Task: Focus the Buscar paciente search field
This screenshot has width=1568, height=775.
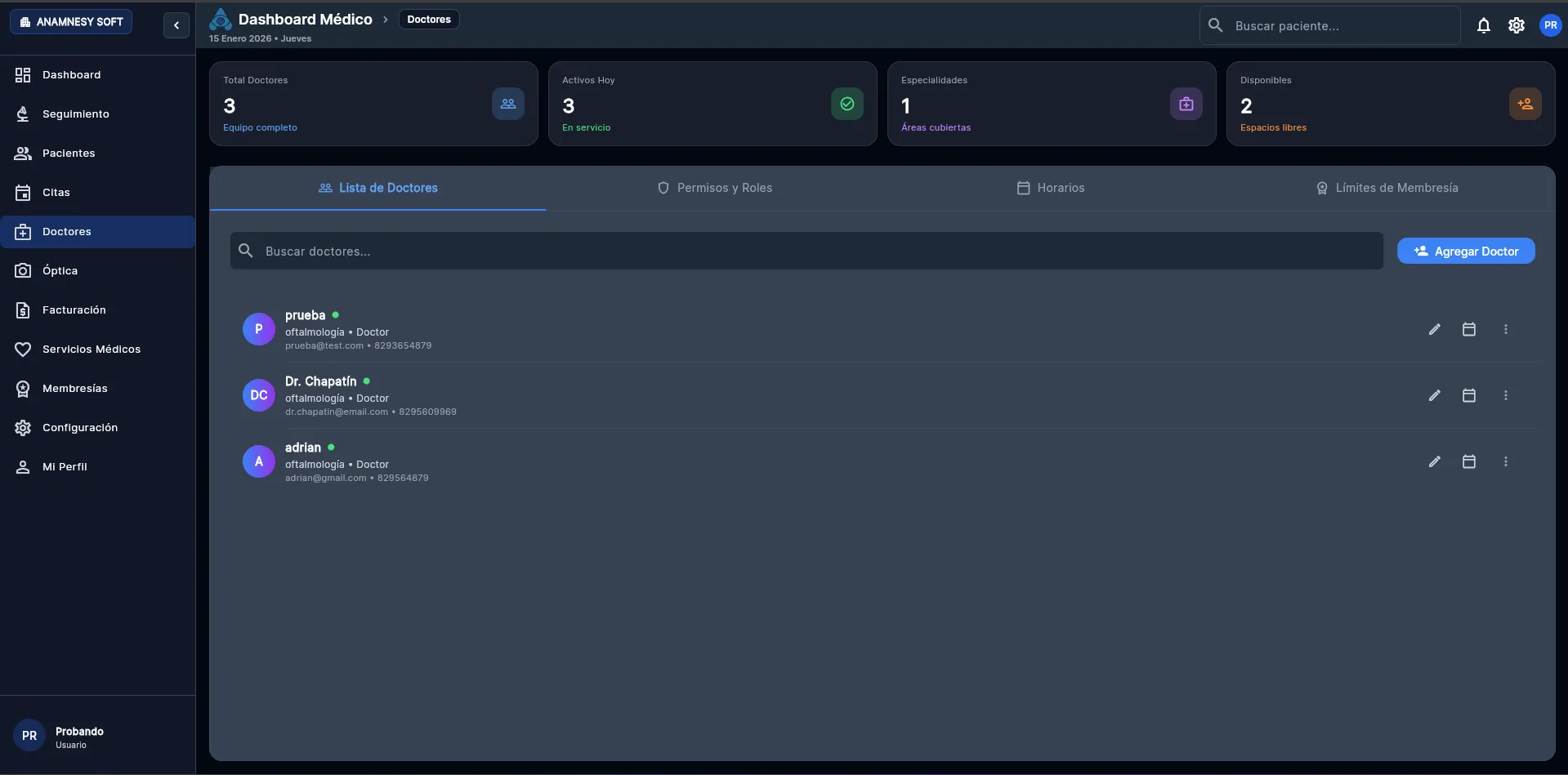Action: (1329, 25)
